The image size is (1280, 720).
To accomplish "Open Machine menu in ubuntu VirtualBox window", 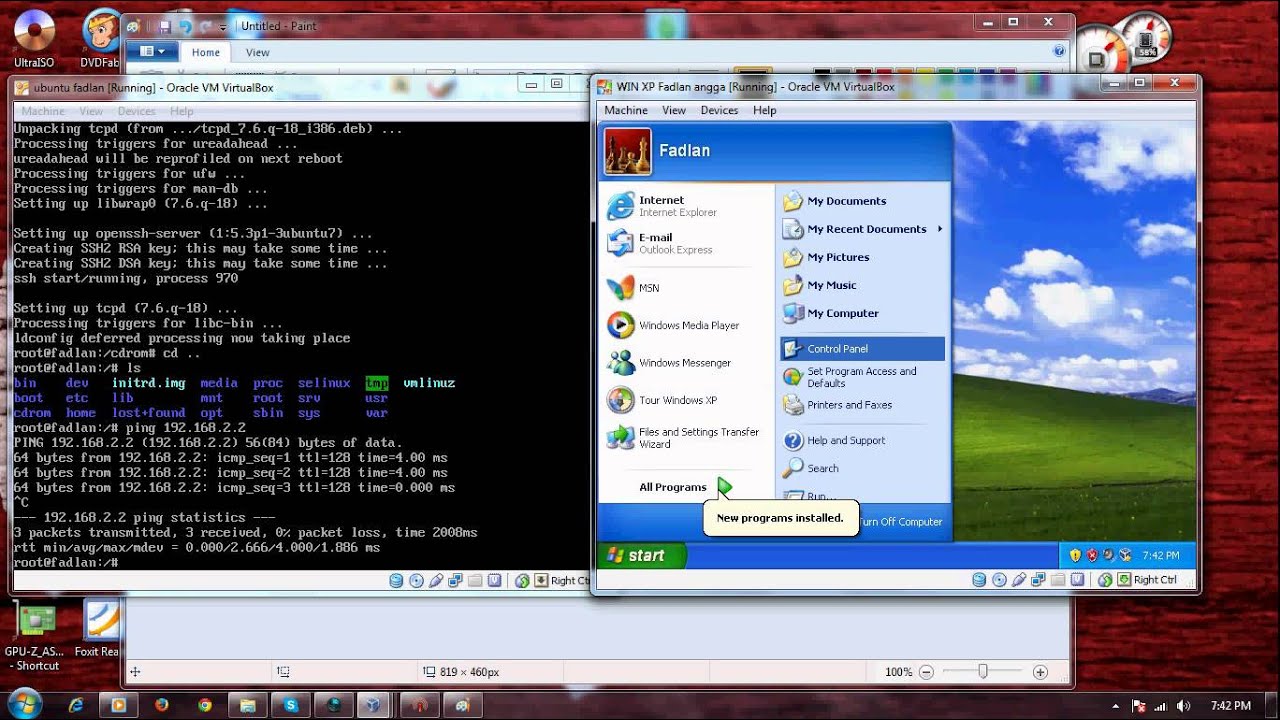I will tap(43, 111).
